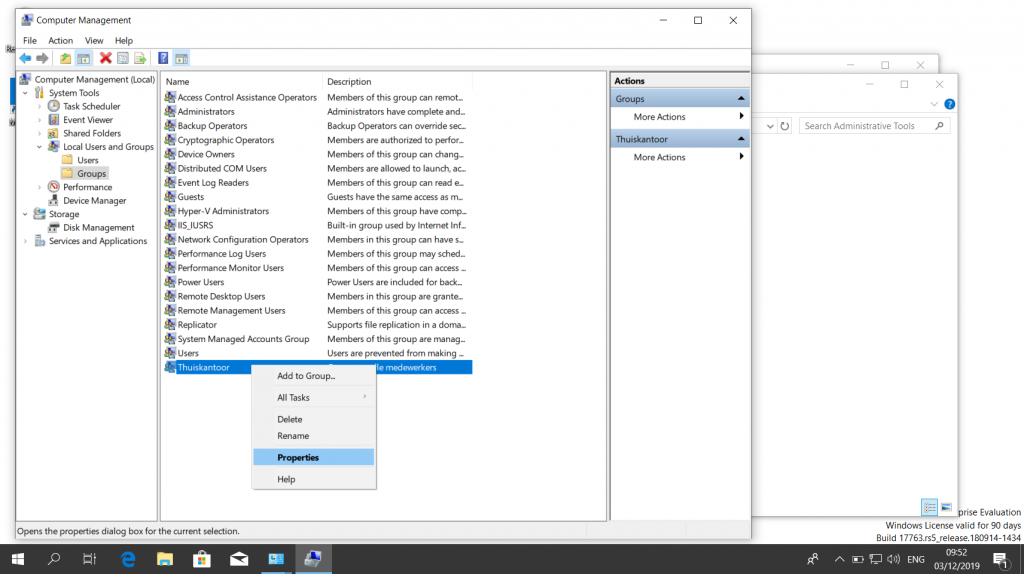The width and height of the screenshot is (1024, 574).
Task: Select Computer Management (Local) root node
Action: tap(95, 79)
